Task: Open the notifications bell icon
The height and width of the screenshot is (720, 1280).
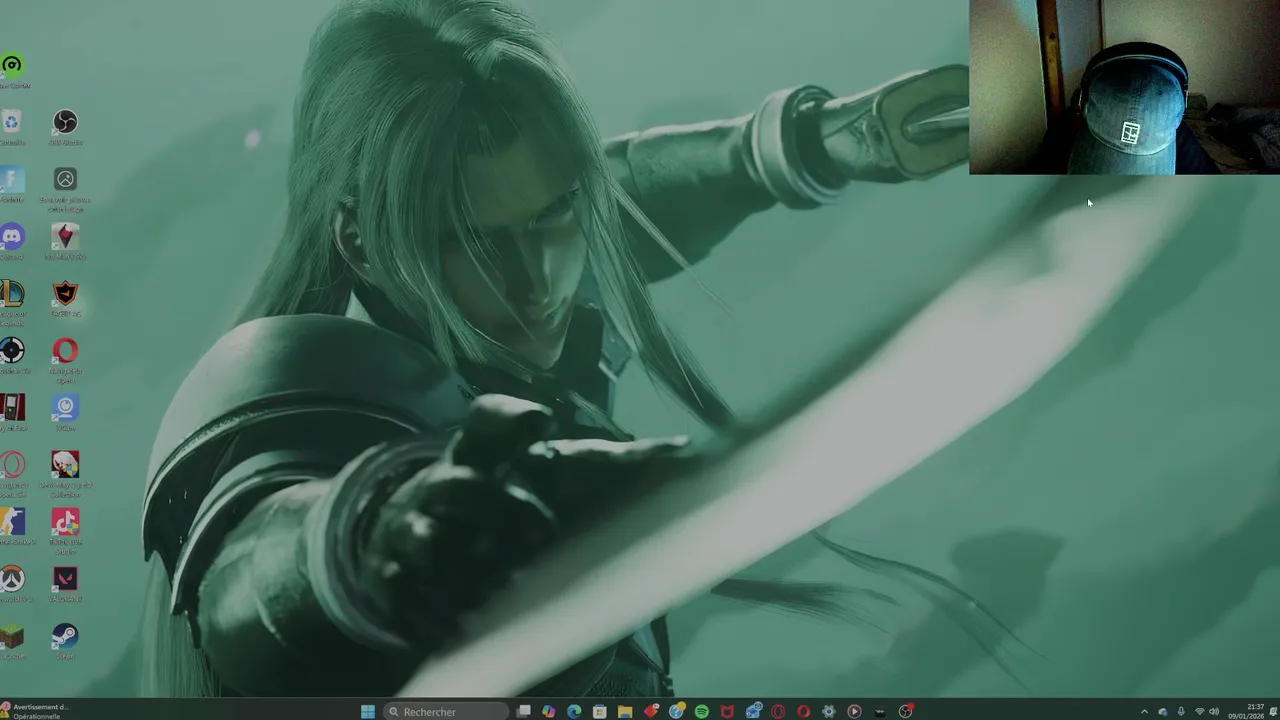Action: click(x=1273, y=712)
